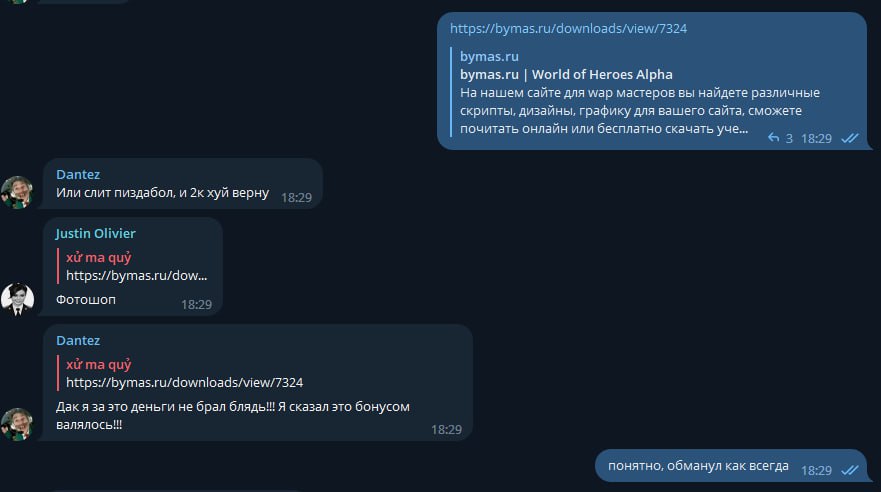Screen dimensions: 881x492
Task: Click read checkmarks on 'понятно, обманул как всегда' message
Action: [849, 469]
